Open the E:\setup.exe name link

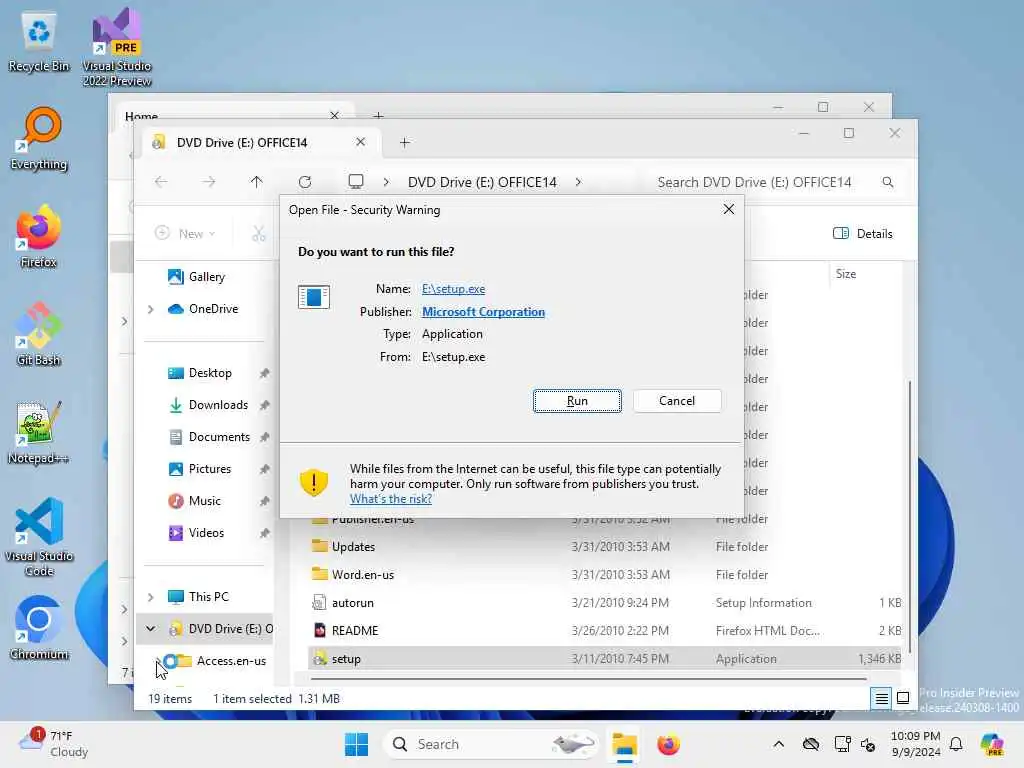pos(453,289)
